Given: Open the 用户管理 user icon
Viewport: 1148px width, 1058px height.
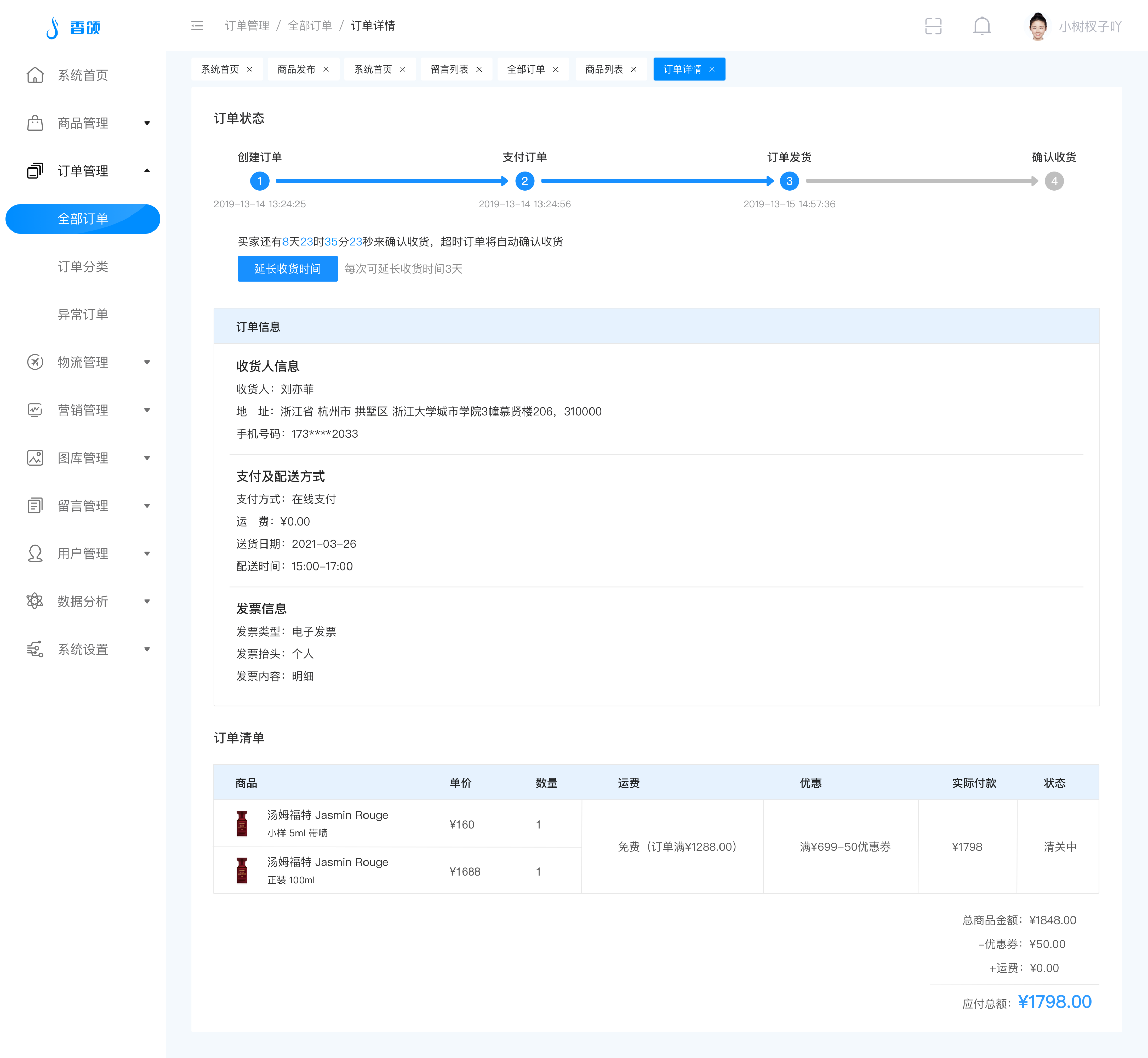Looking at the screenshot, I should tap(35, 553).
